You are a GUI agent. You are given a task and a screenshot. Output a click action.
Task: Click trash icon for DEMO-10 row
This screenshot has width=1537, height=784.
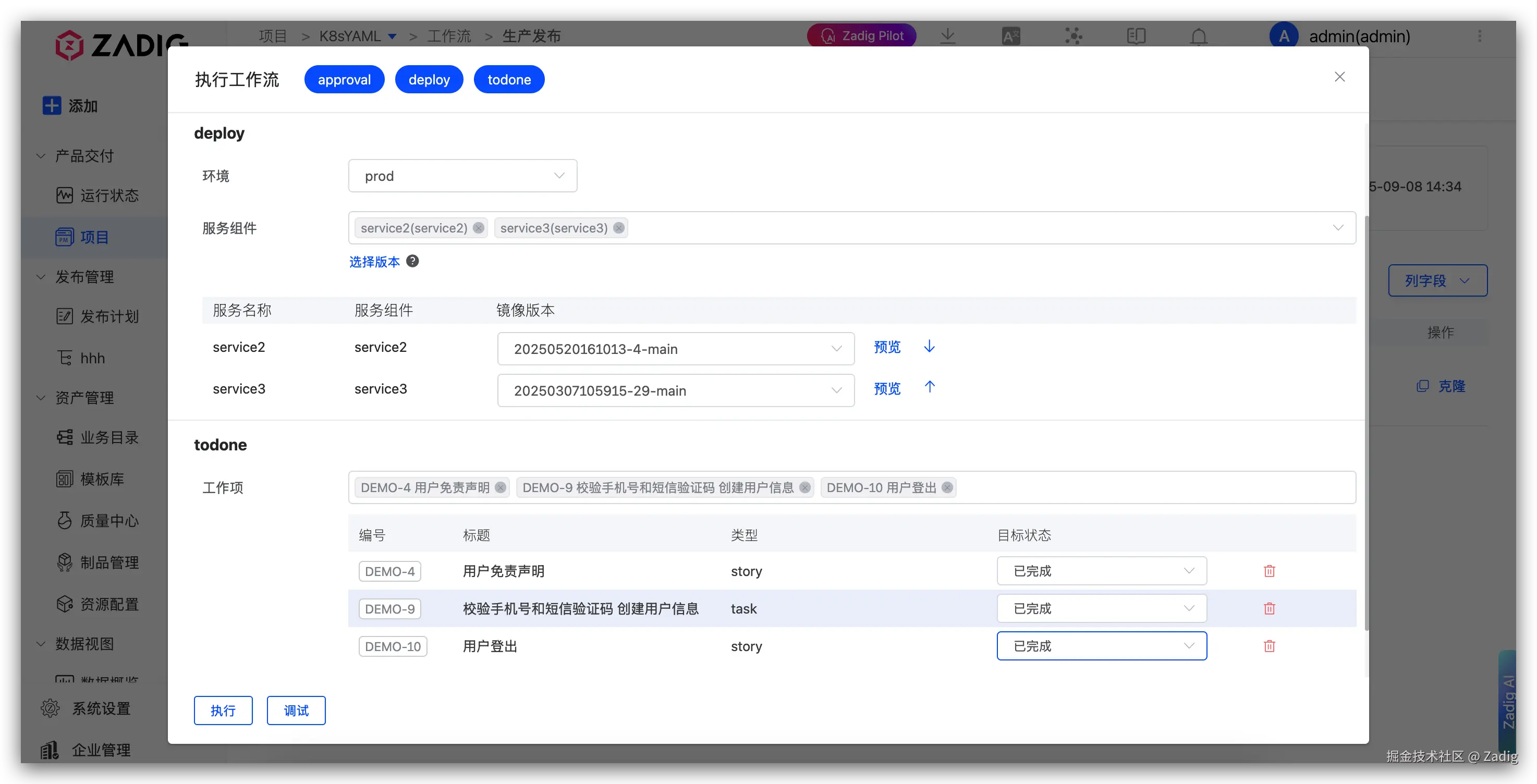tap(1269, 646)
